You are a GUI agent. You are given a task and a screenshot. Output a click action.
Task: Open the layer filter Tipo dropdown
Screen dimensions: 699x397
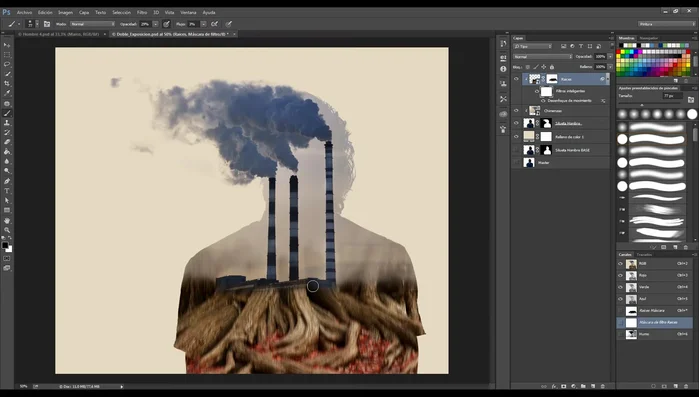tap(533, 46)
